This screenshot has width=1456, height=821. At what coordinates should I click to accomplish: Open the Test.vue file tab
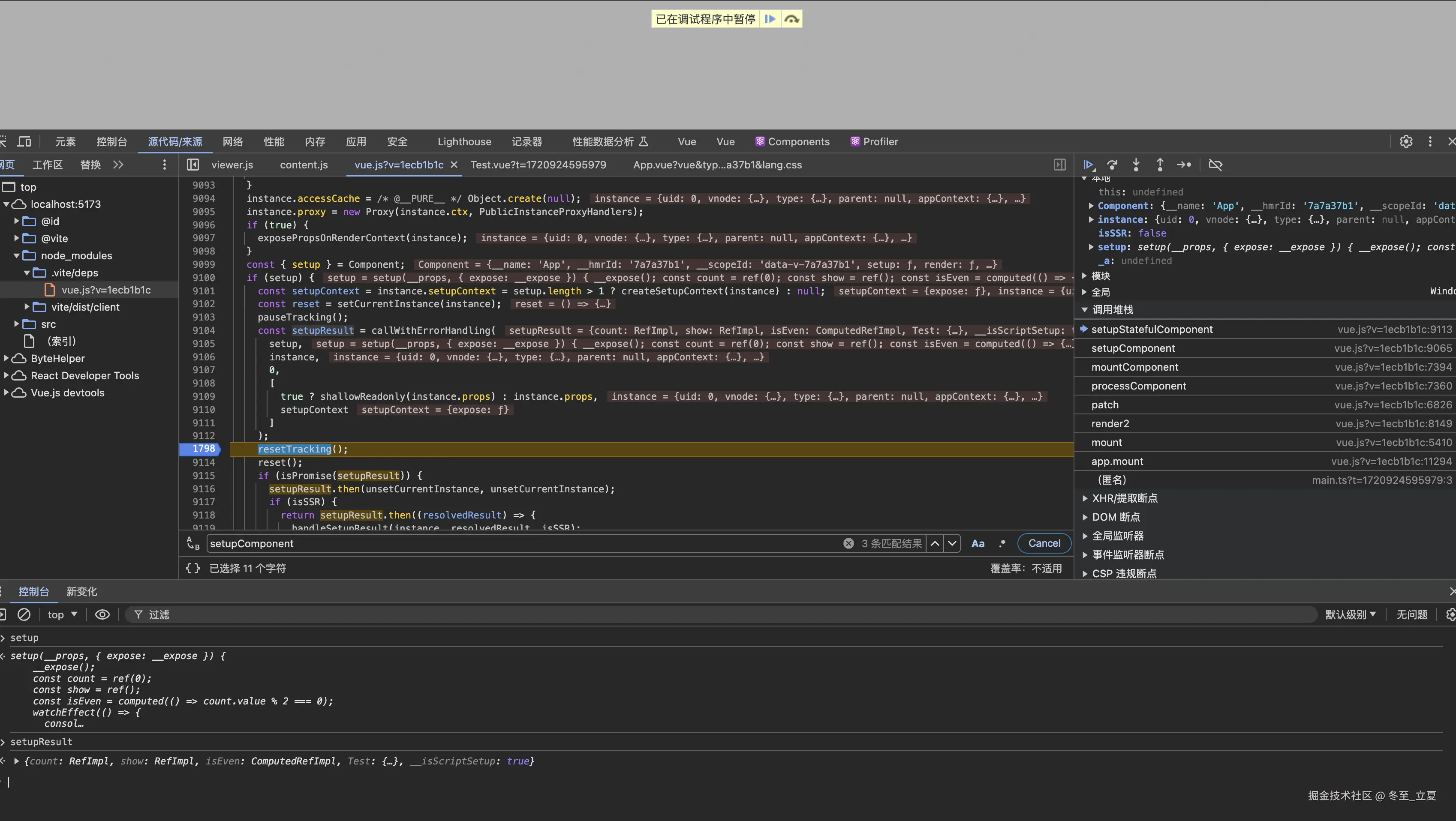(x=538, y=165)
